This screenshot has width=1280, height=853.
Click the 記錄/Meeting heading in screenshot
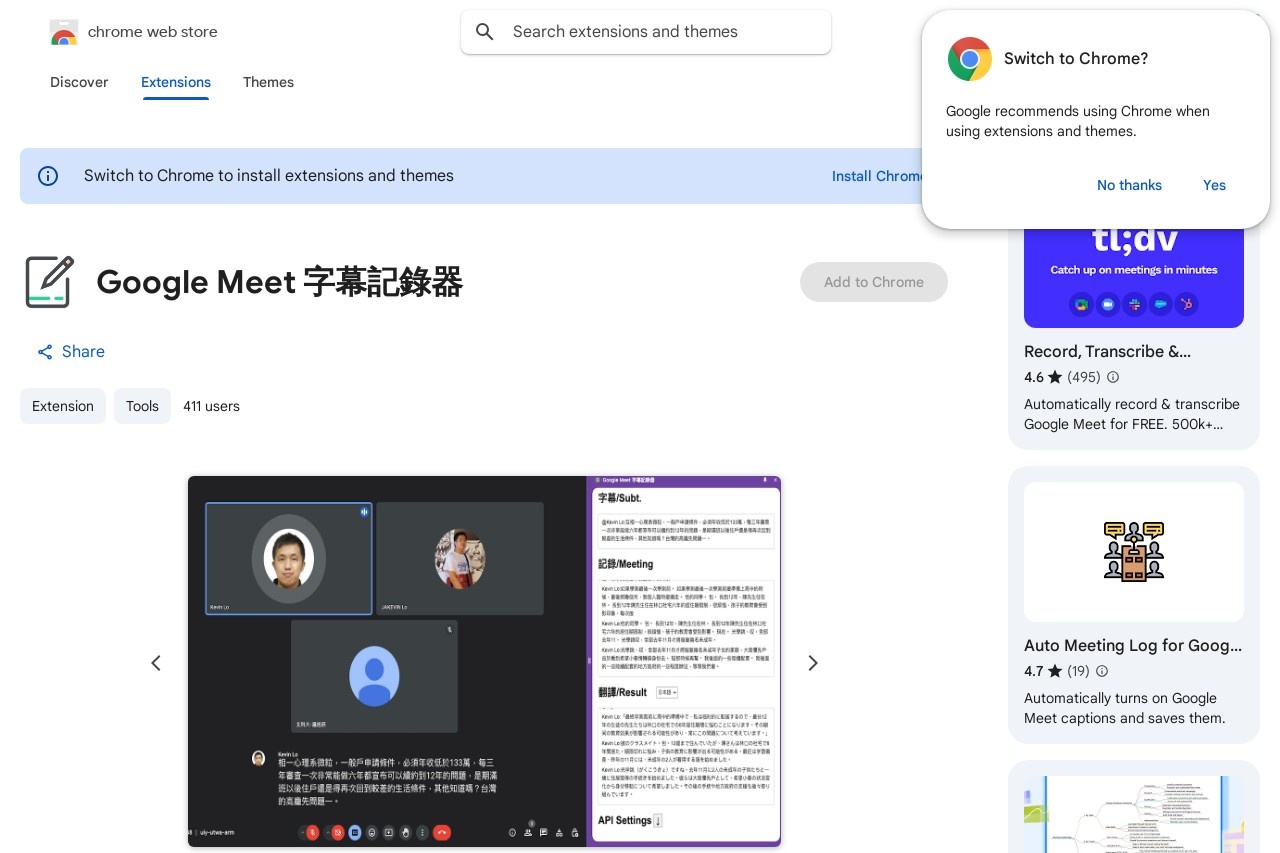[x=626, y=564]
